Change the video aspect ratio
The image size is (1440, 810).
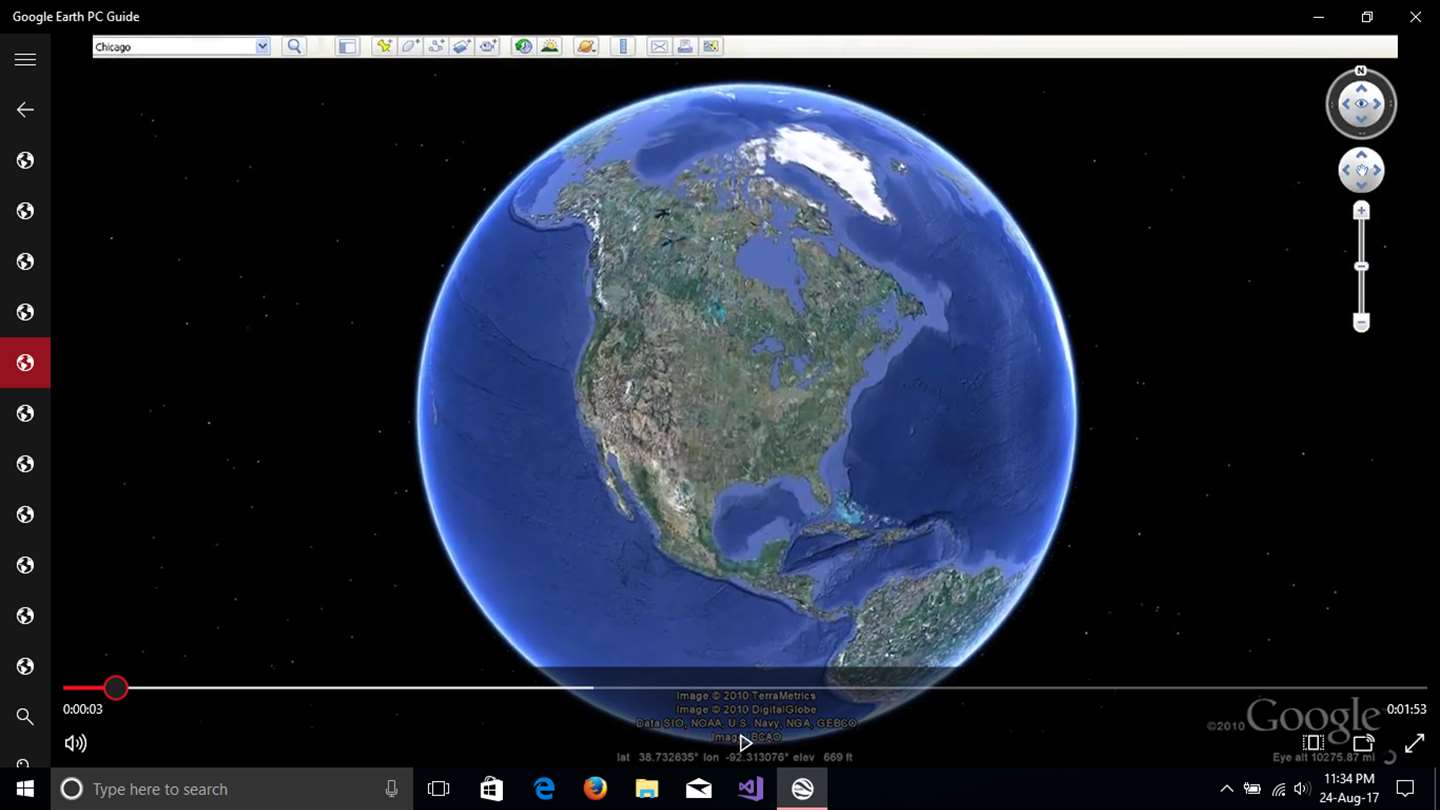[x=1314, y=743]
